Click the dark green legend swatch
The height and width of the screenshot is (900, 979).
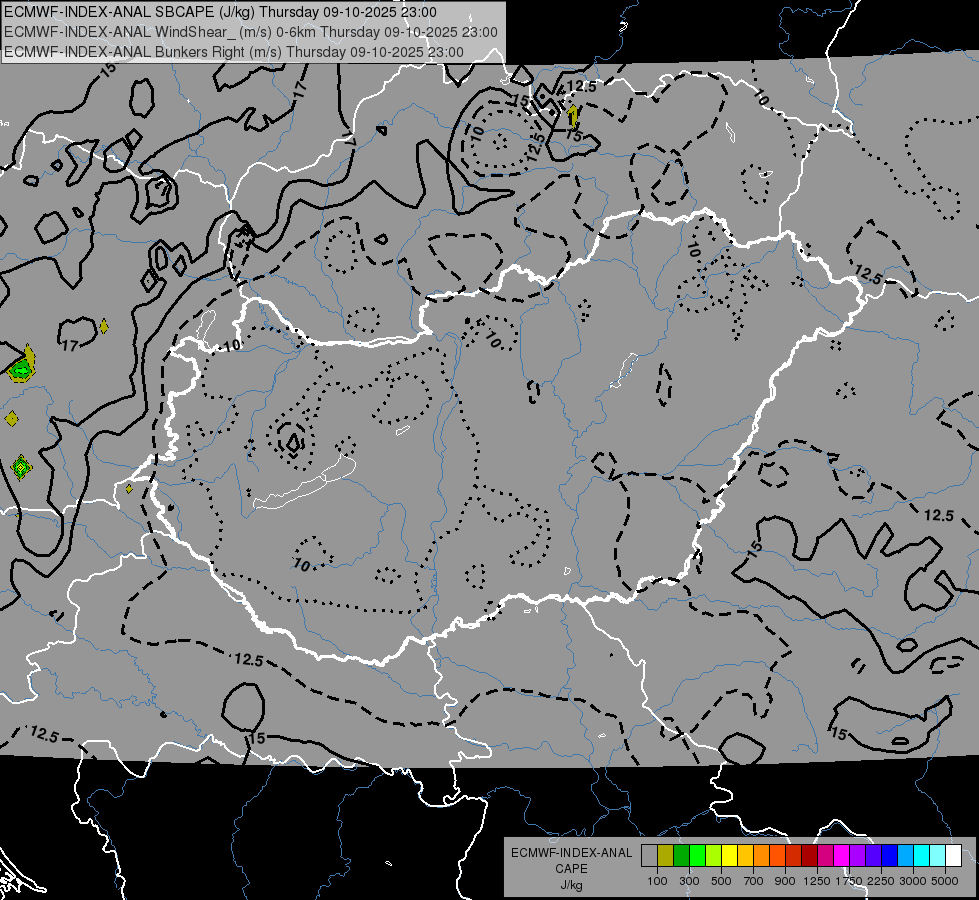681,855
